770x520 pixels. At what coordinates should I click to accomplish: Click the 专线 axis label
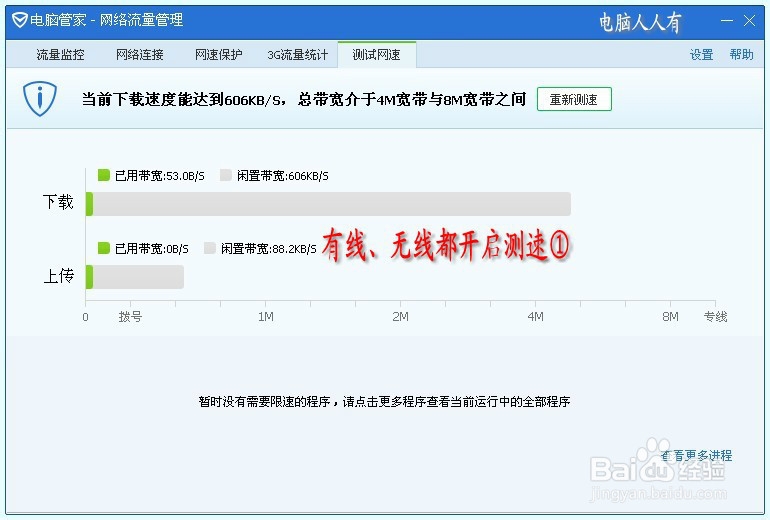click(715, 317)
